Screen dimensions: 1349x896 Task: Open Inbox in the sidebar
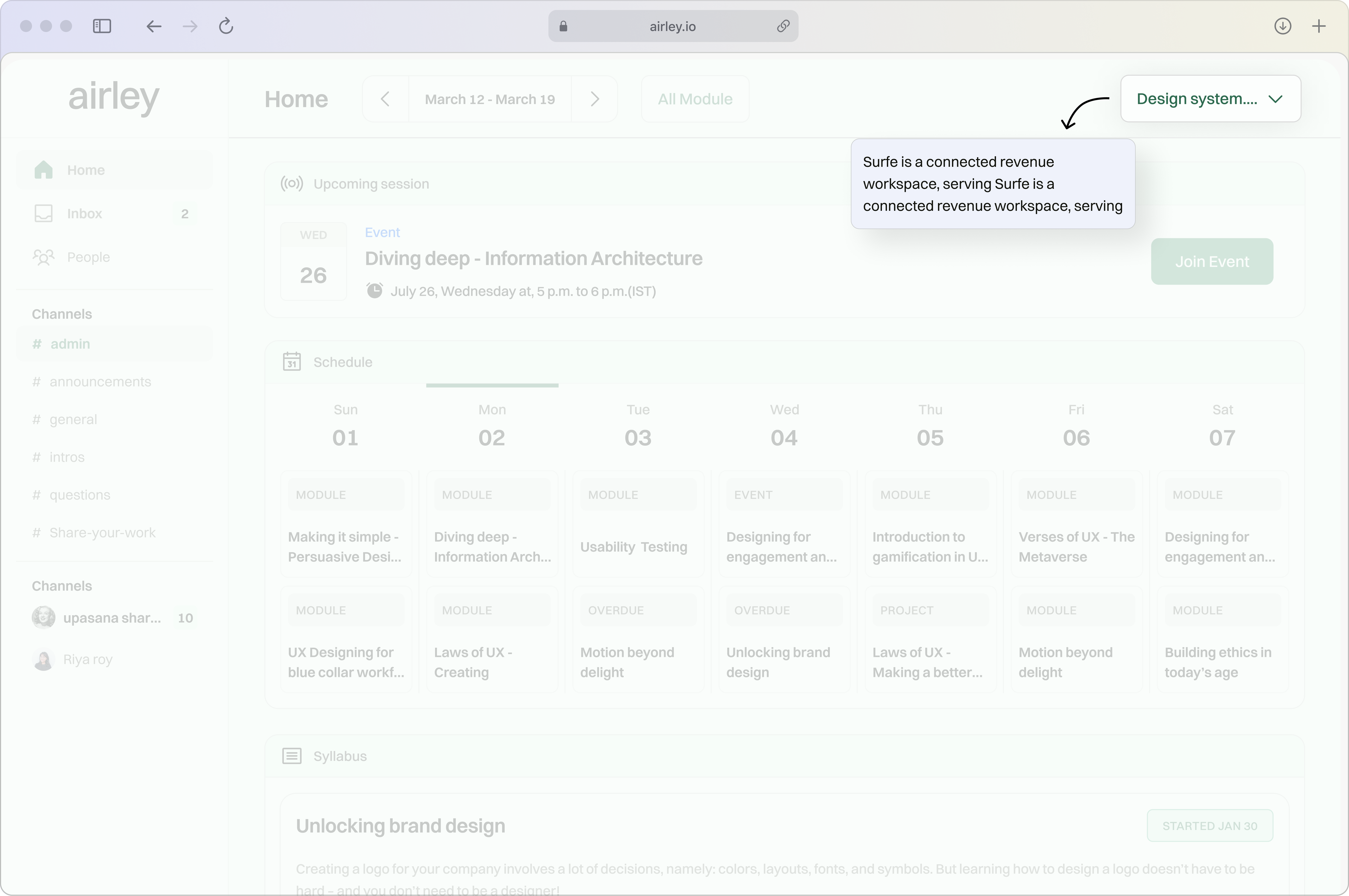tap(114, 214)
